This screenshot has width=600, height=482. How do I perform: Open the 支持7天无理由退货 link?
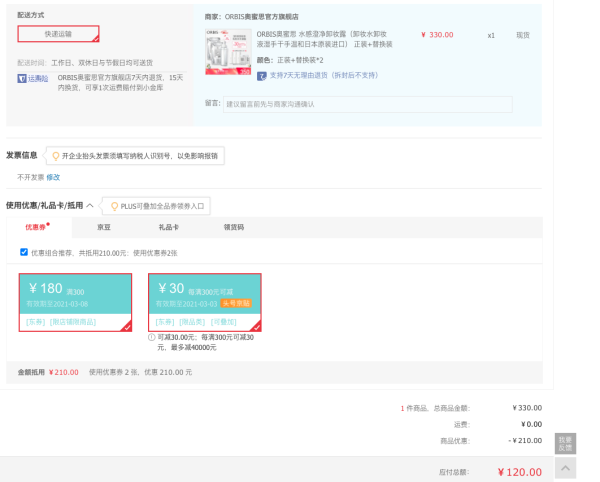(324, 75)
